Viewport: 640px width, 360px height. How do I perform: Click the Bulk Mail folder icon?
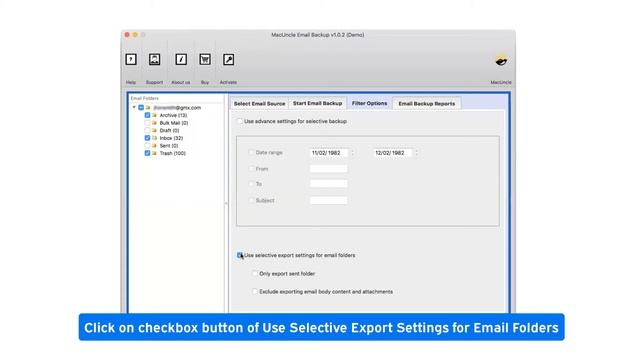tap(155, 123)
